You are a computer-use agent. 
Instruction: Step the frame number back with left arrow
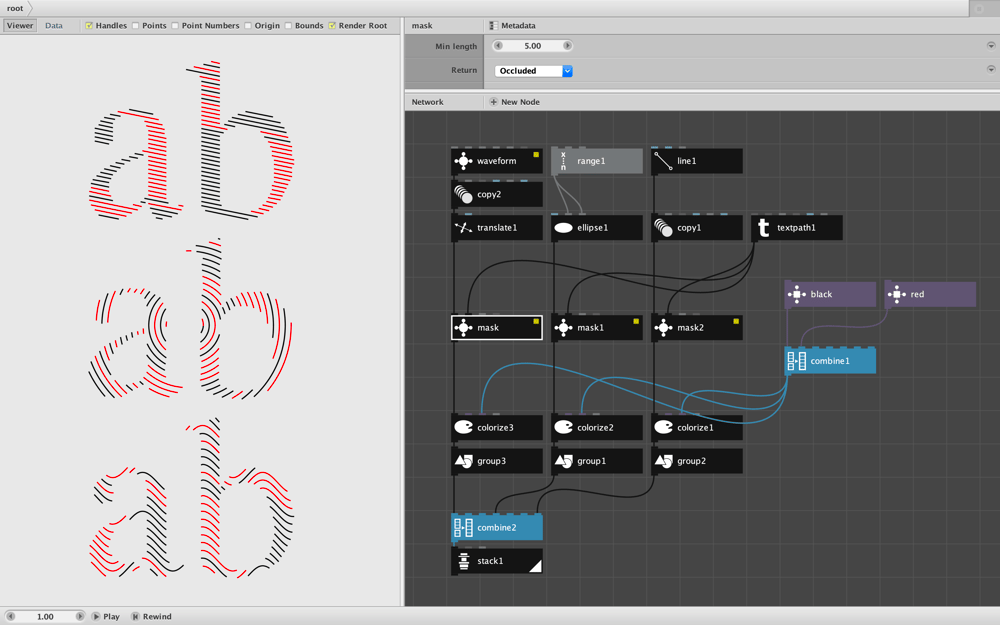(x=10, y=617)
